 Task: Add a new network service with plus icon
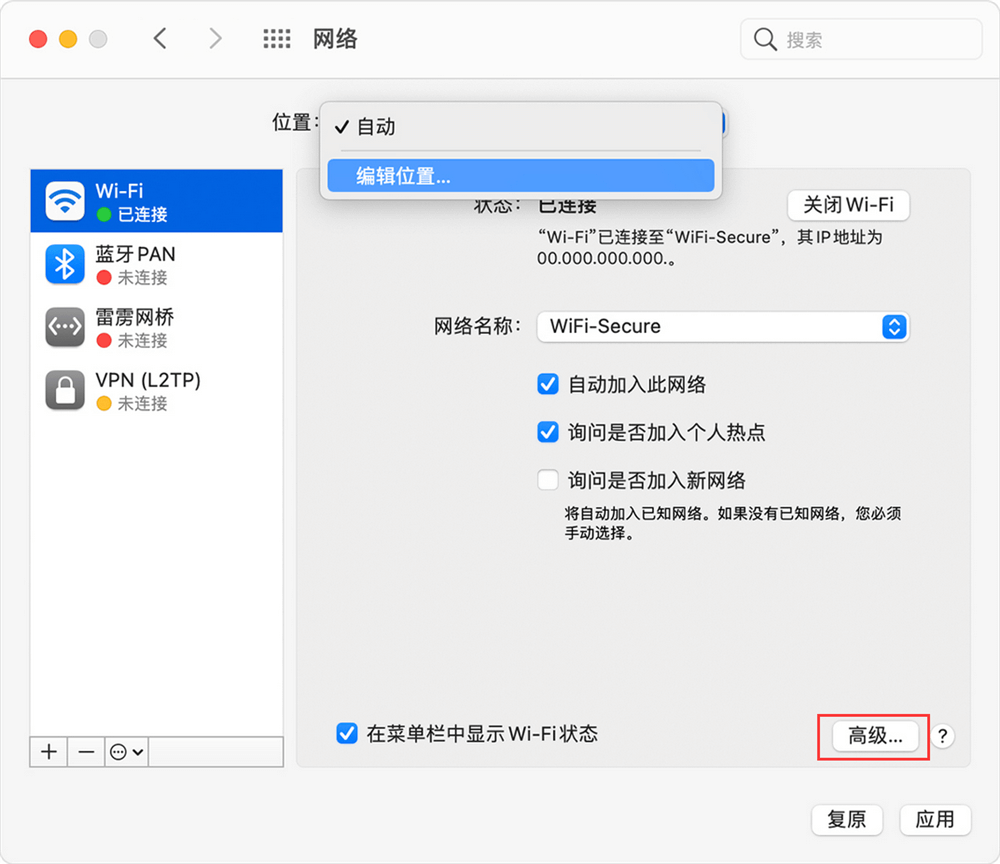47,751
